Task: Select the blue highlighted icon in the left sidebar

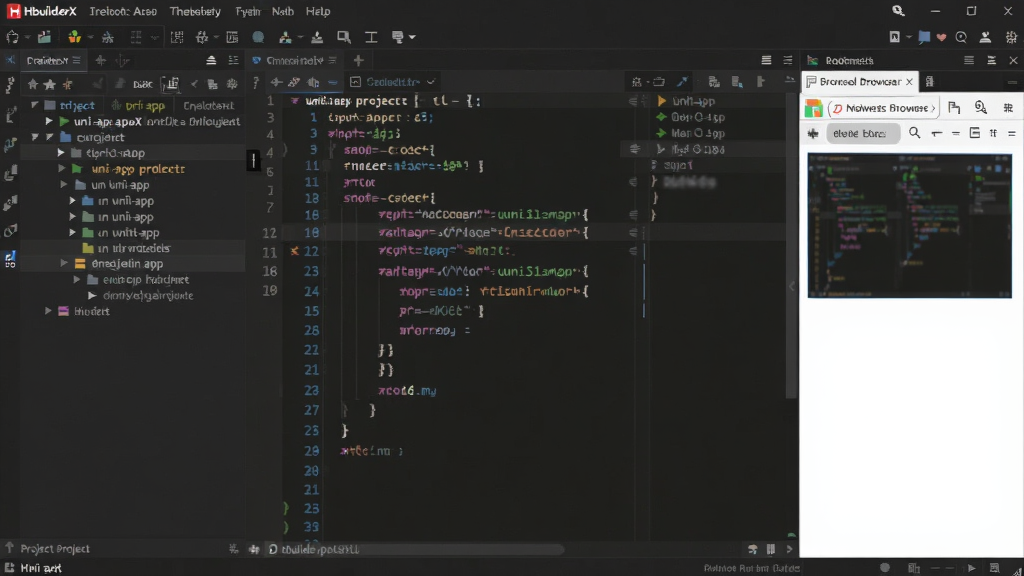Action: [10, 259]
